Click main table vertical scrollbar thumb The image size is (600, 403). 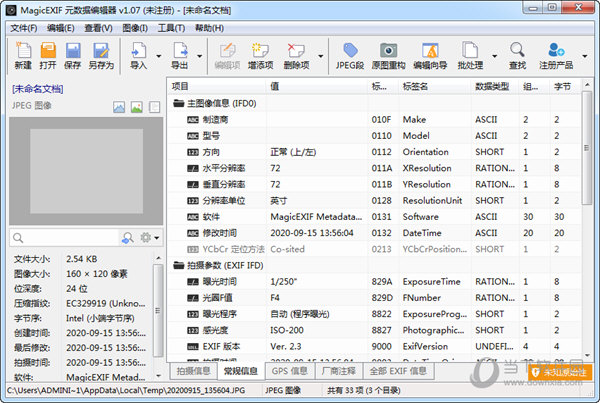587,148
